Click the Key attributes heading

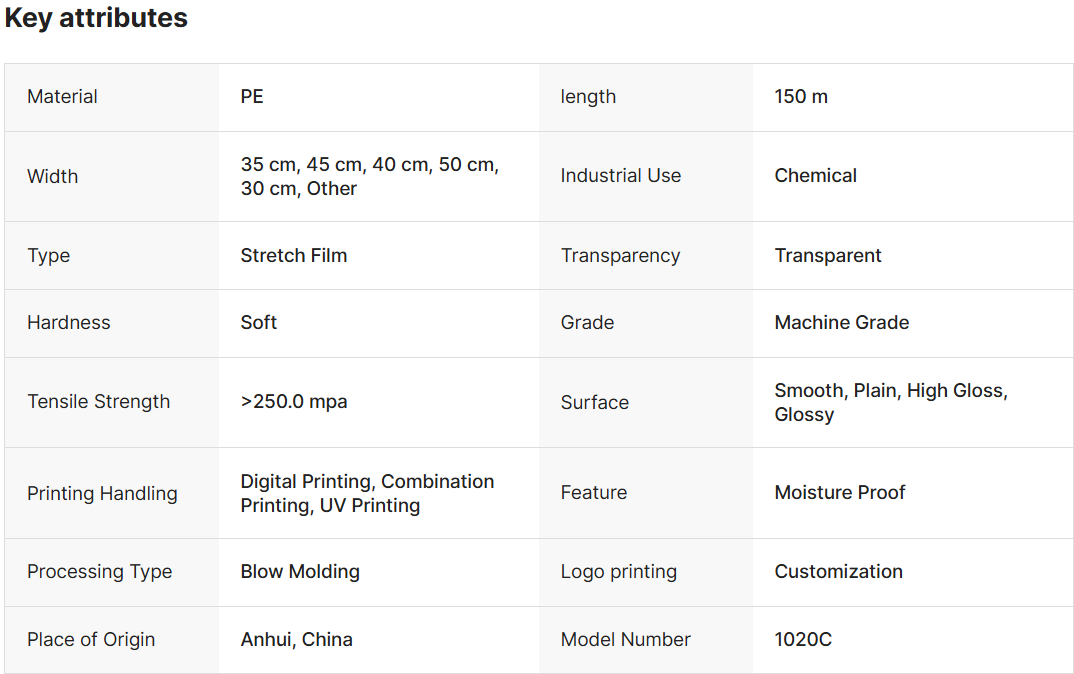[x=96, y=18]
